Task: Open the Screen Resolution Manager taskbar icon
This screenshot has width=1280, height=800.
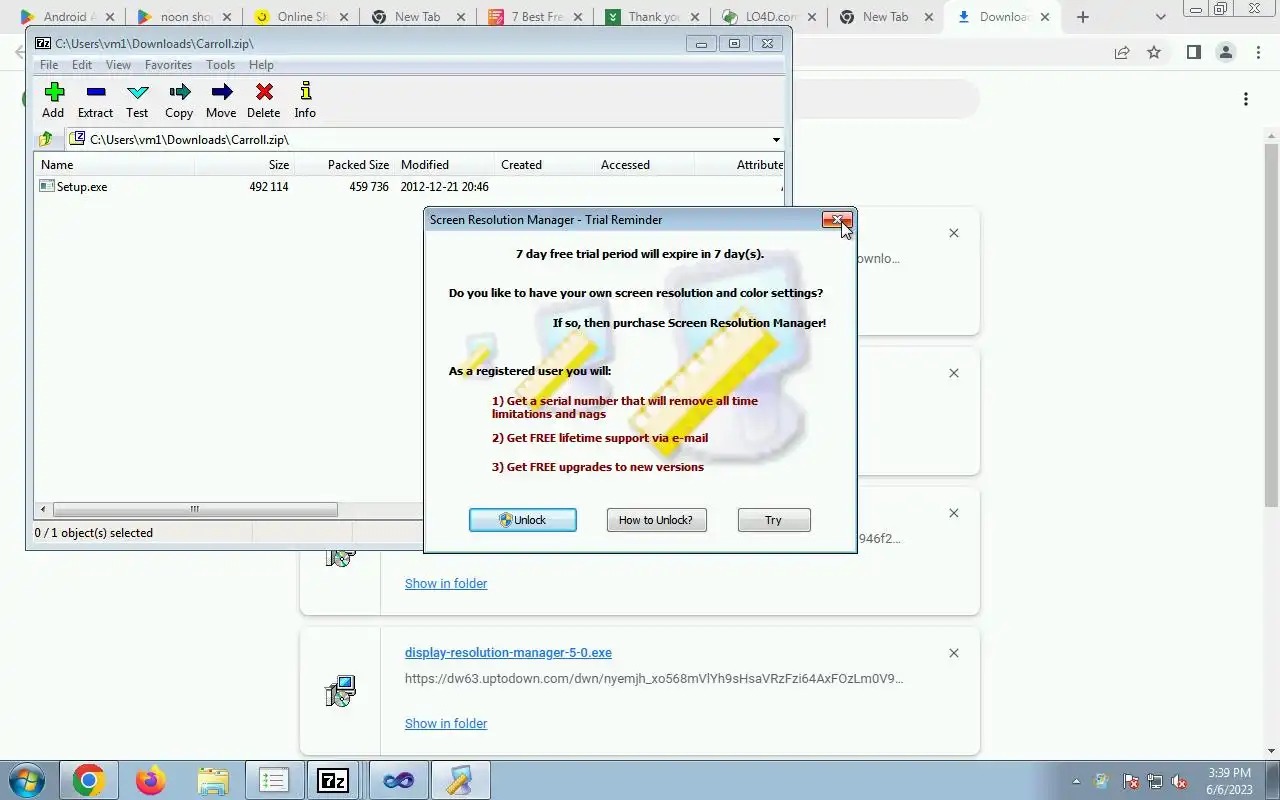Action: pyautogui.click(x=459, y=780)
